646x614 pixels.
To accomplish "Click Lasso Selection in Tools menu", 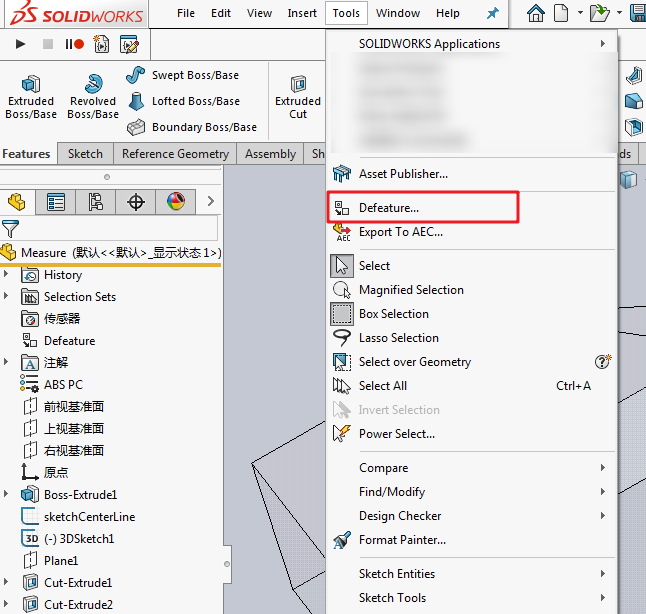I will click(471, 338).
